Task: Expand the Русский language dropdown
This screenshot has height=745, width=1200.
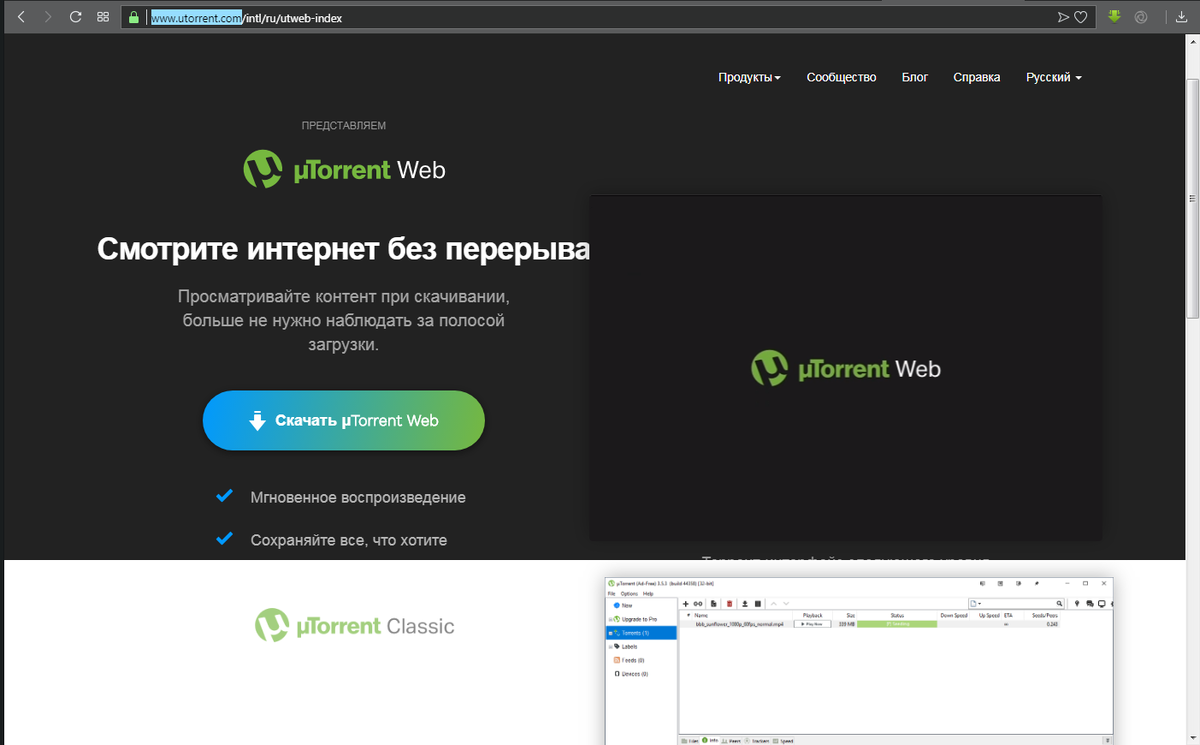Action: [1054, 77]
